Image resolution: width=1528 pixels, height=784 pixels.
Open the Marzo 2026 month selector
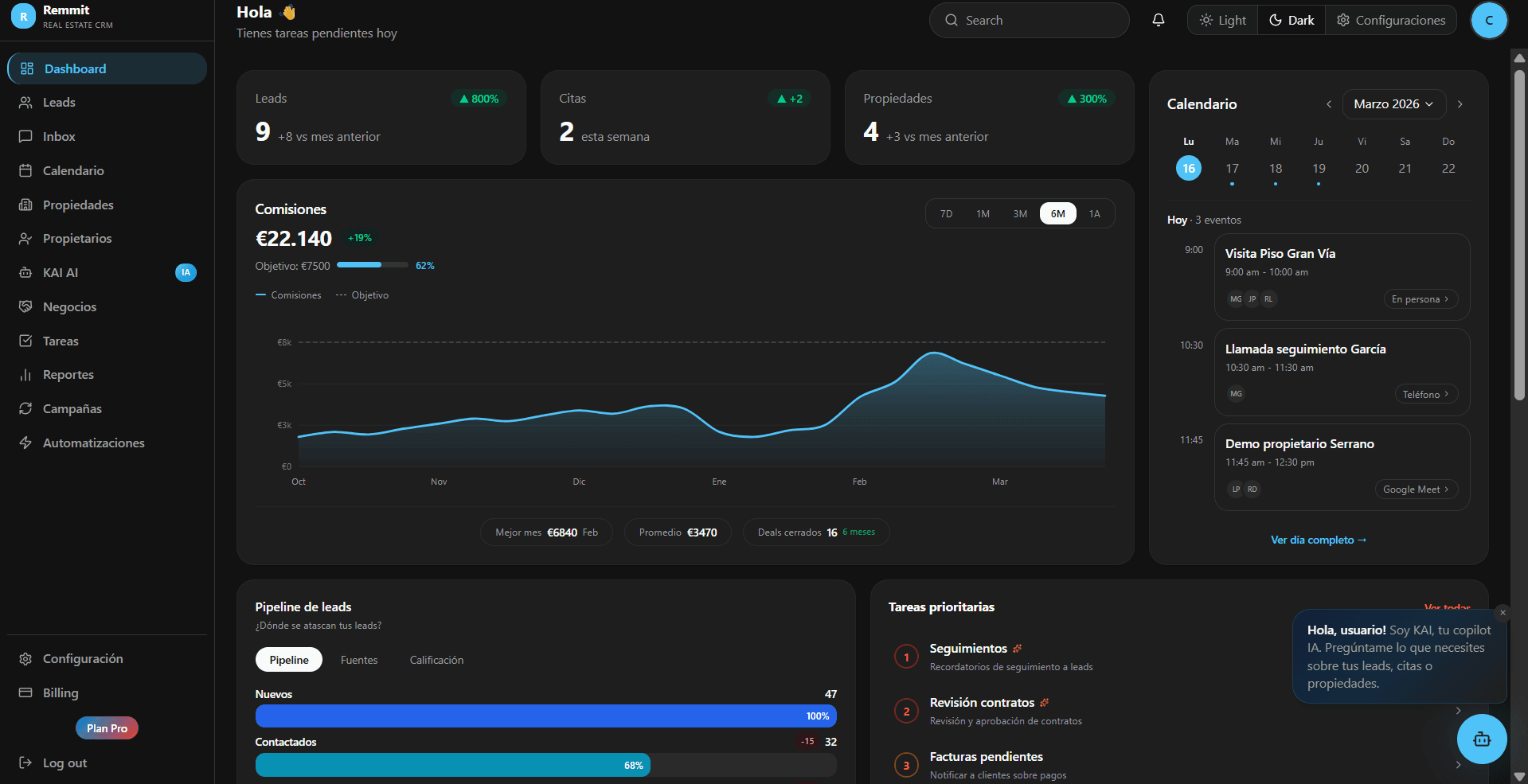click(1393, 103)
